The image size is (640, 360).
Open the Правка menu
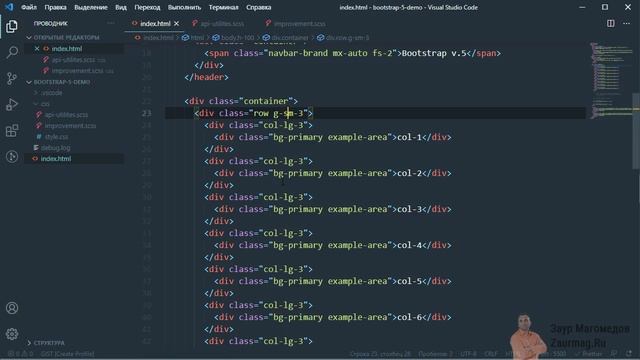click(56, 7)
